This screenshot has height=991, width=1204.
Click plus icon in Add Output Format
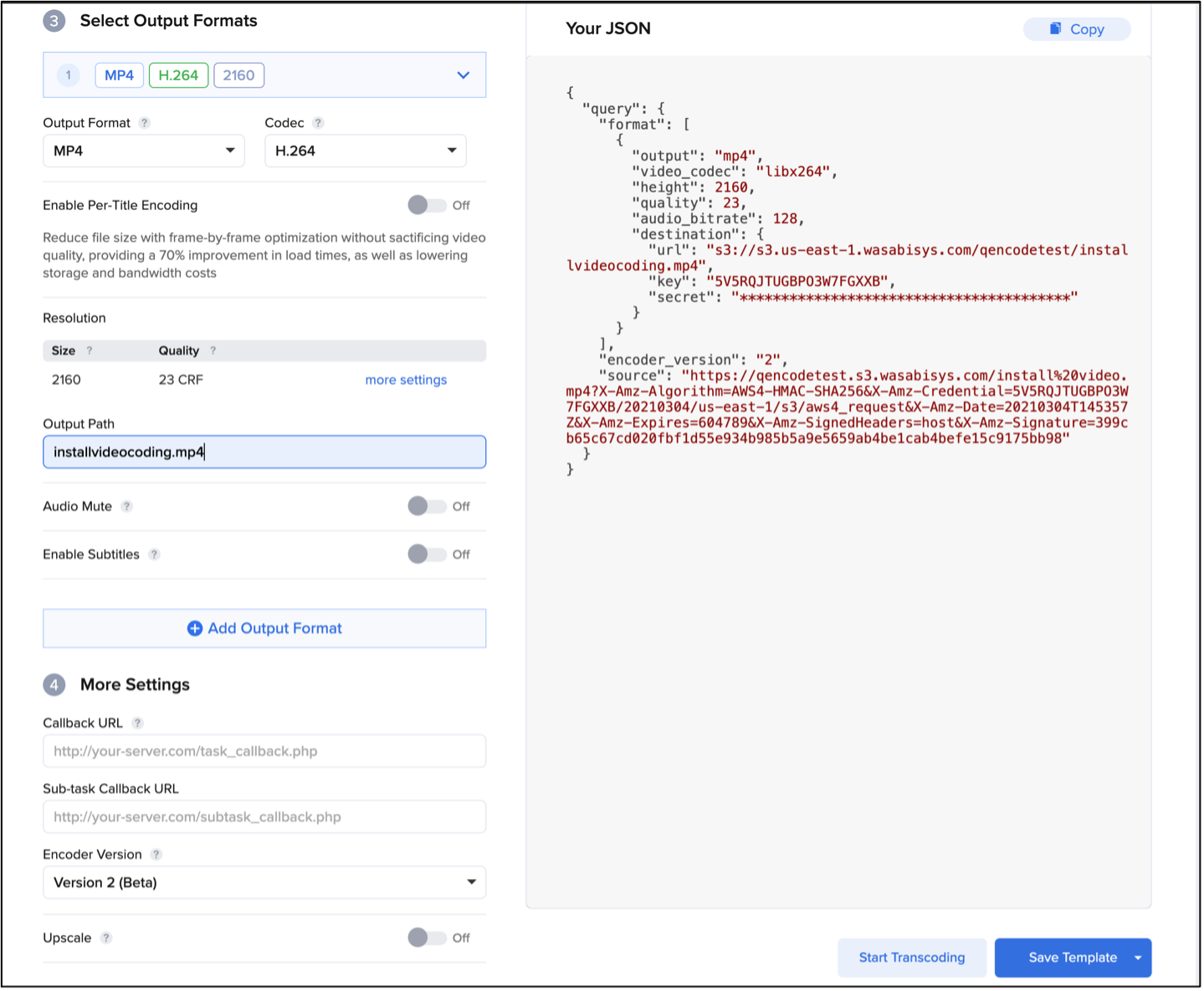coord(195,629)
